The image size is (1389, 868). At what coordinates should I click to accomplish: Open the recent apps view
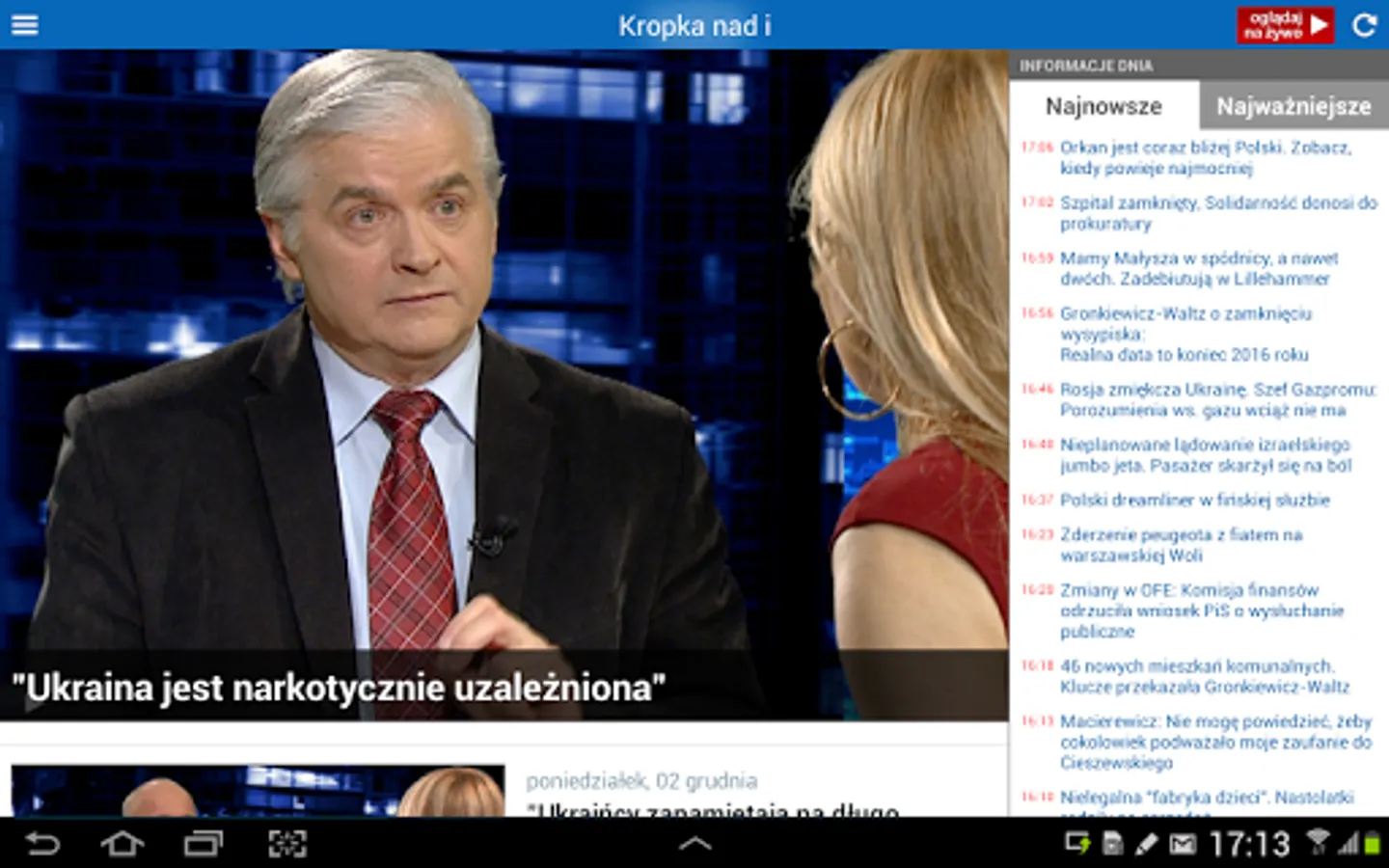(203, 845)
